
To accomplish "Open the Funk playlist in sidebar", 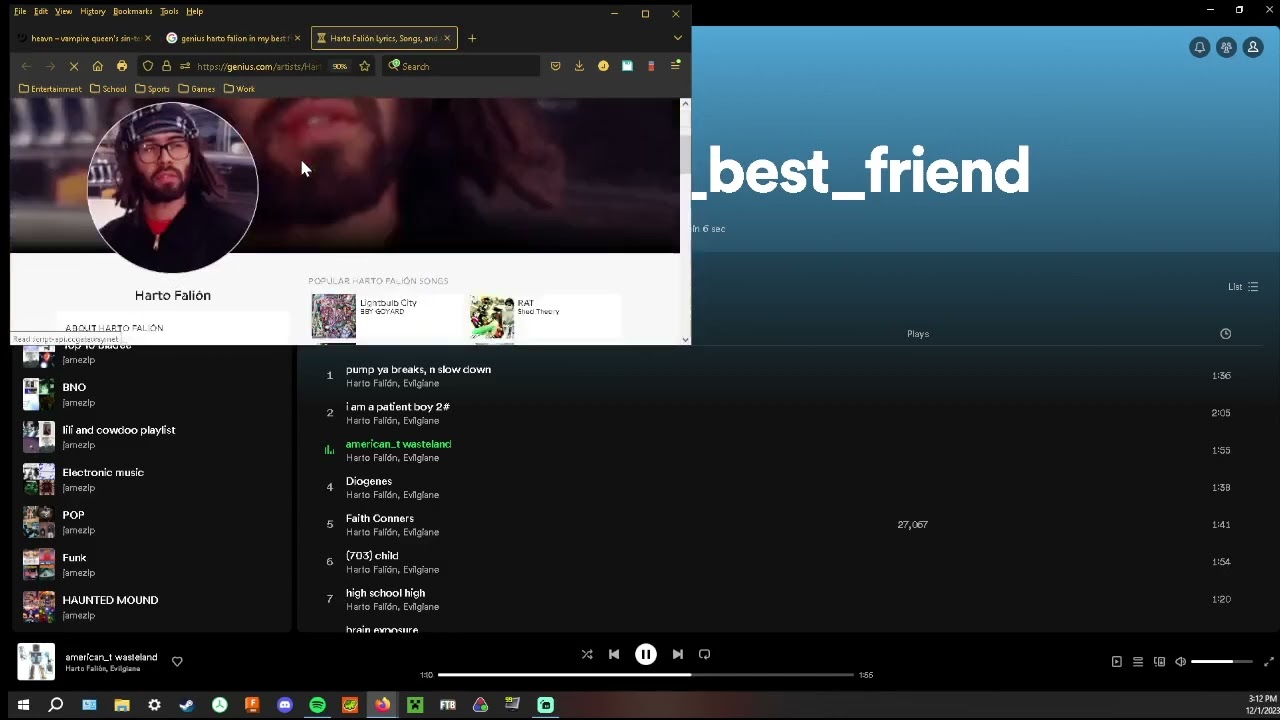I will point(150,564).
